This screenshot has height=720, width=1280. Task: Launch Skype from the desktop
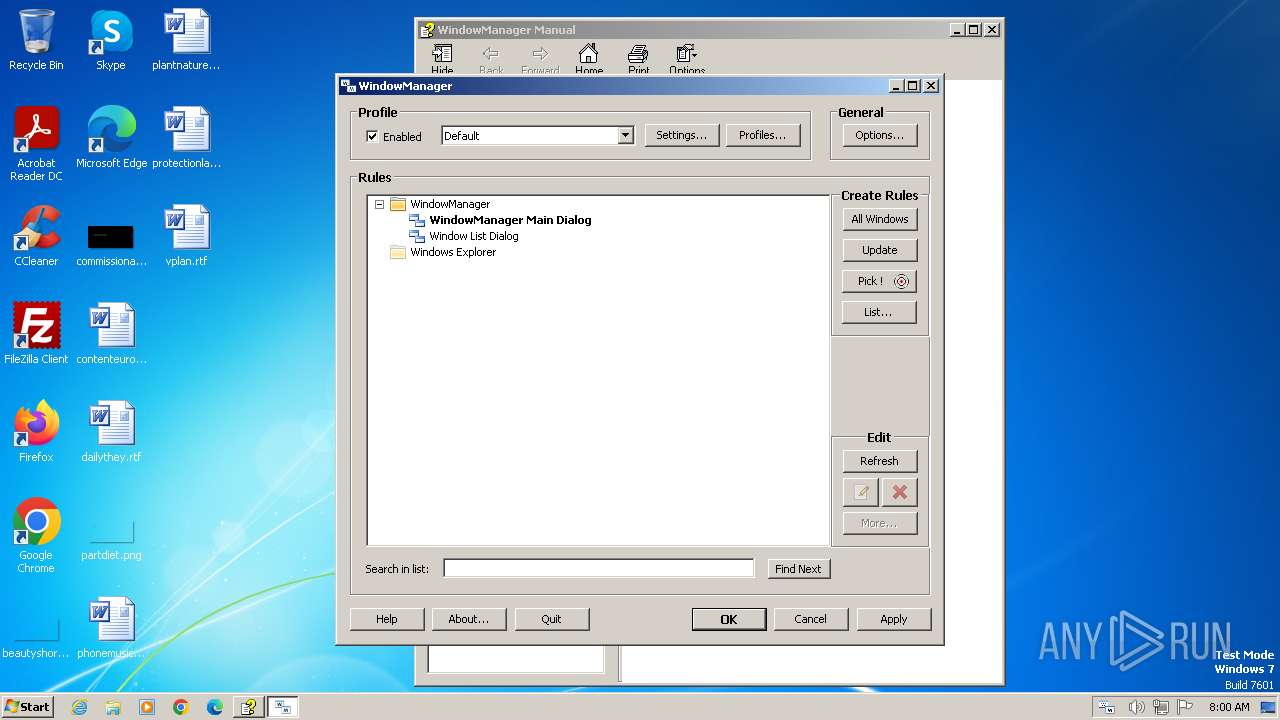tap(111, 40)
